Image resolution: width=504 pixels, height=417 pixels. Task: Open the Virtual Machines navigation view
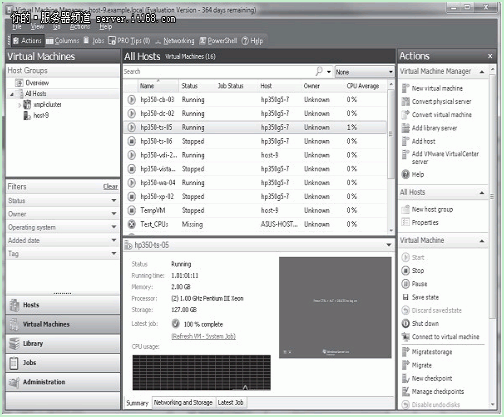(x=63, y=324)
